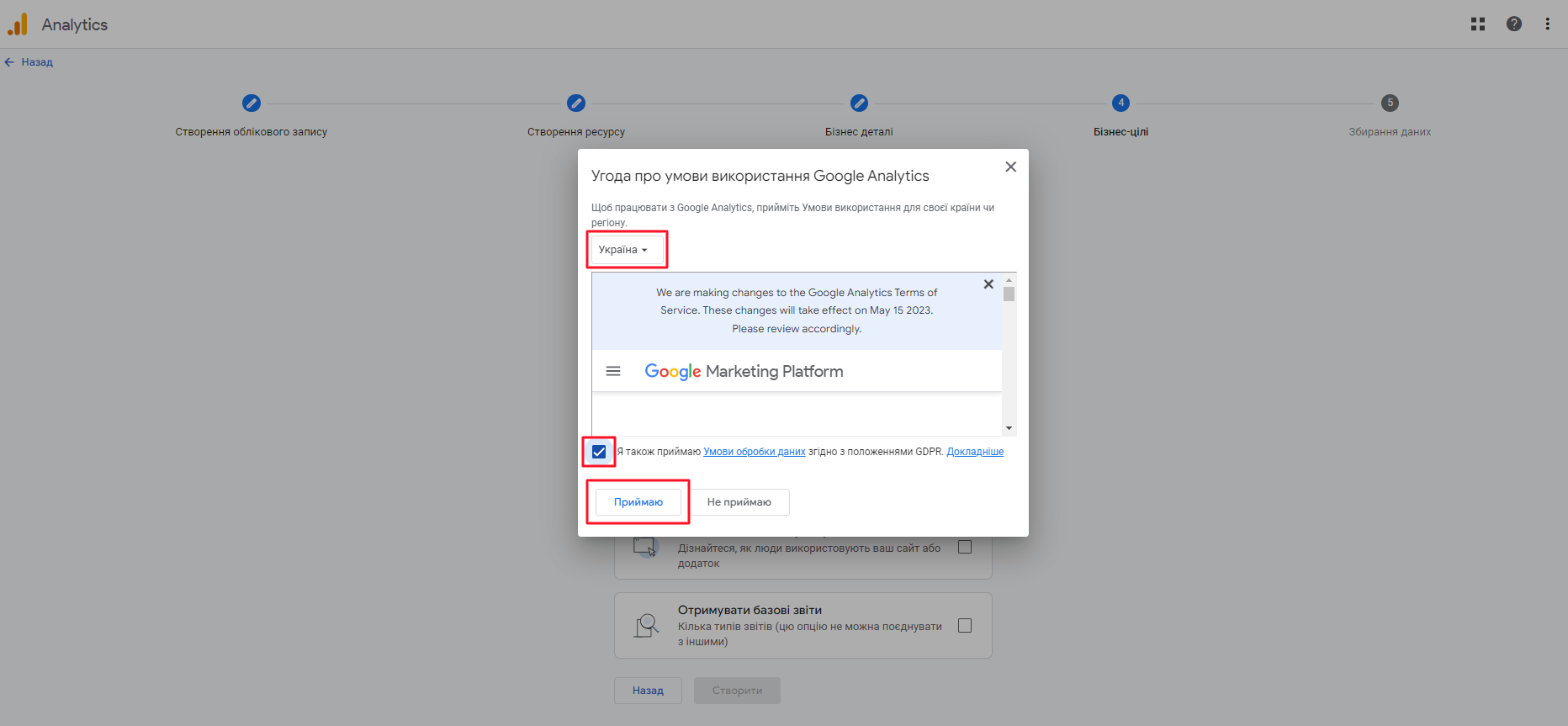Click the Отримувати базові звіти title

click(750, 610)
